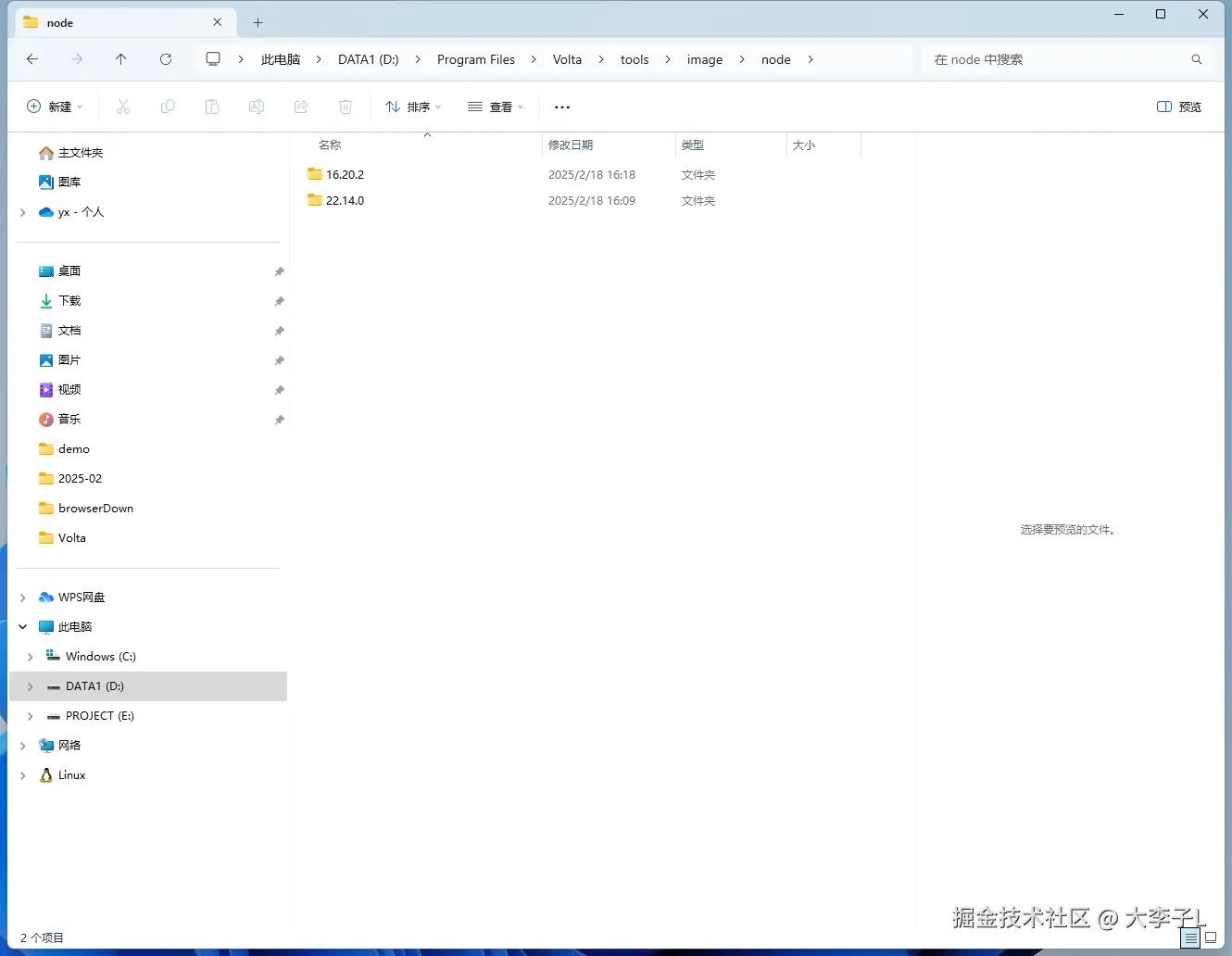
Task: Select the Cut icon in the toolbar
Action: pyautogui.click(x=123, y=107)
